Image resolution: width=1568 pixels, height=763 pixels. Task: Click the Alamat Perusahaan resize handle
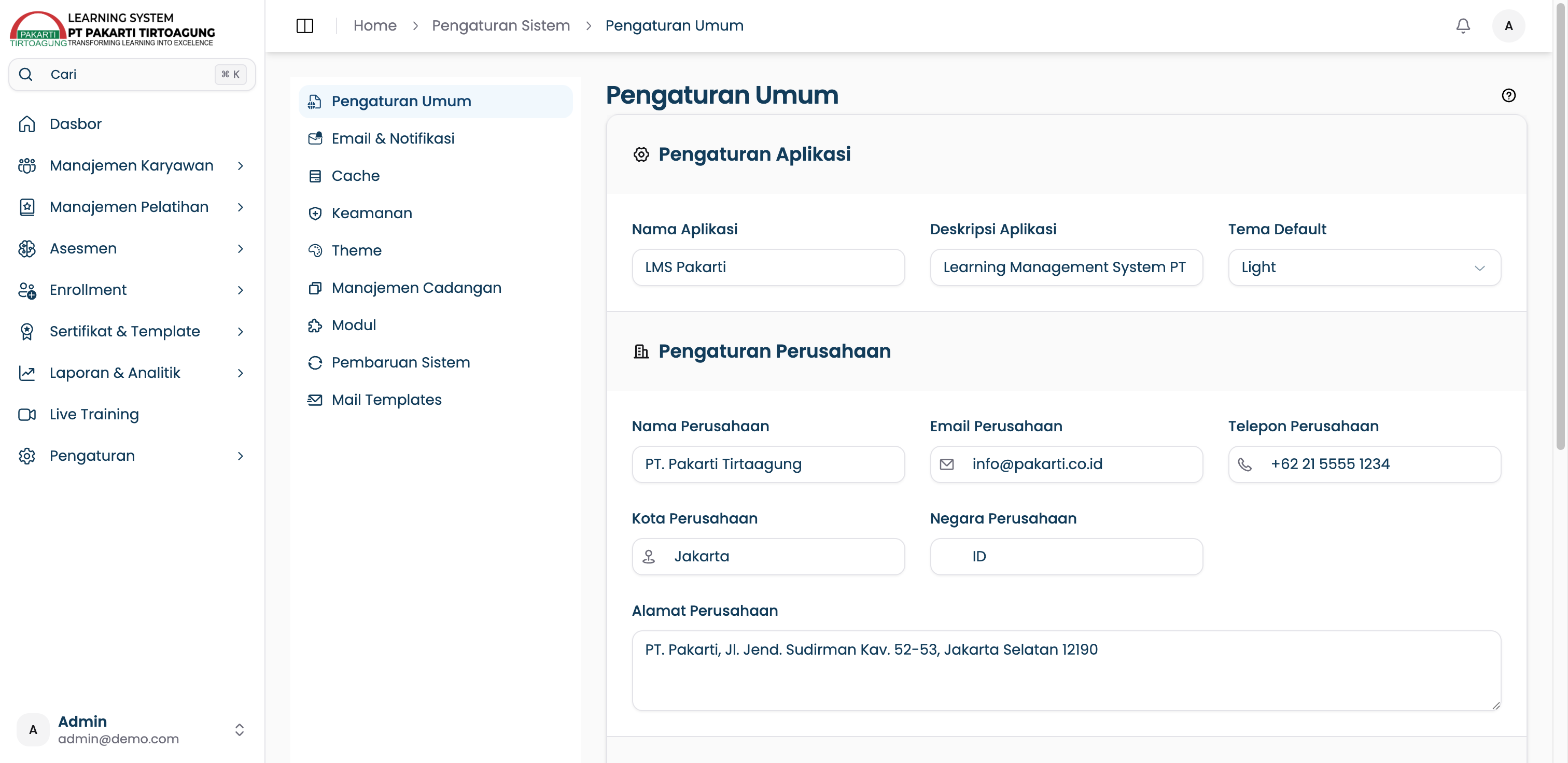[1495, 705]
